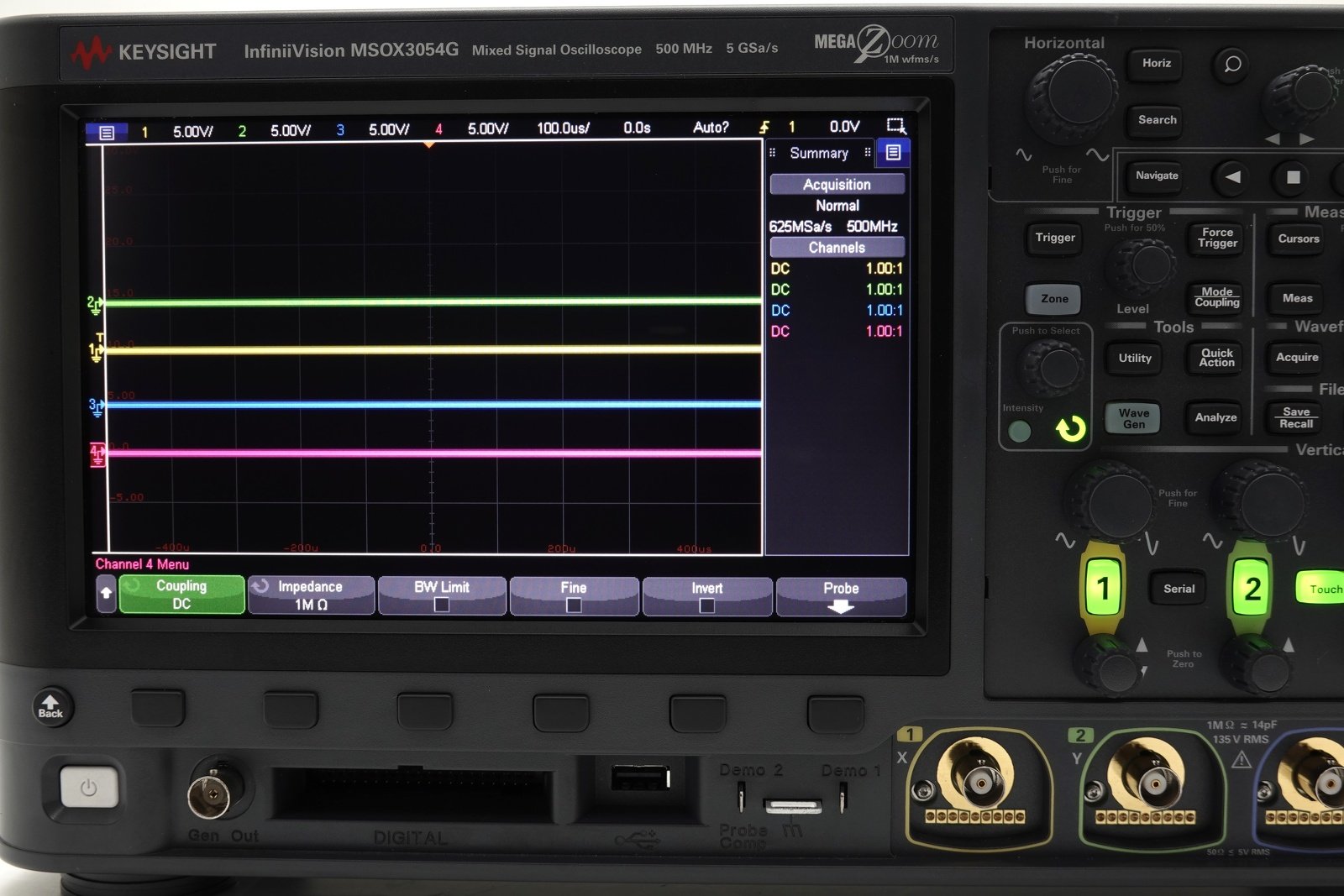1344x896 pixels.
Task: Select channel 3 scale 5.00V/ in status bar
Action: pyautogui.click(x=389, y=129)
